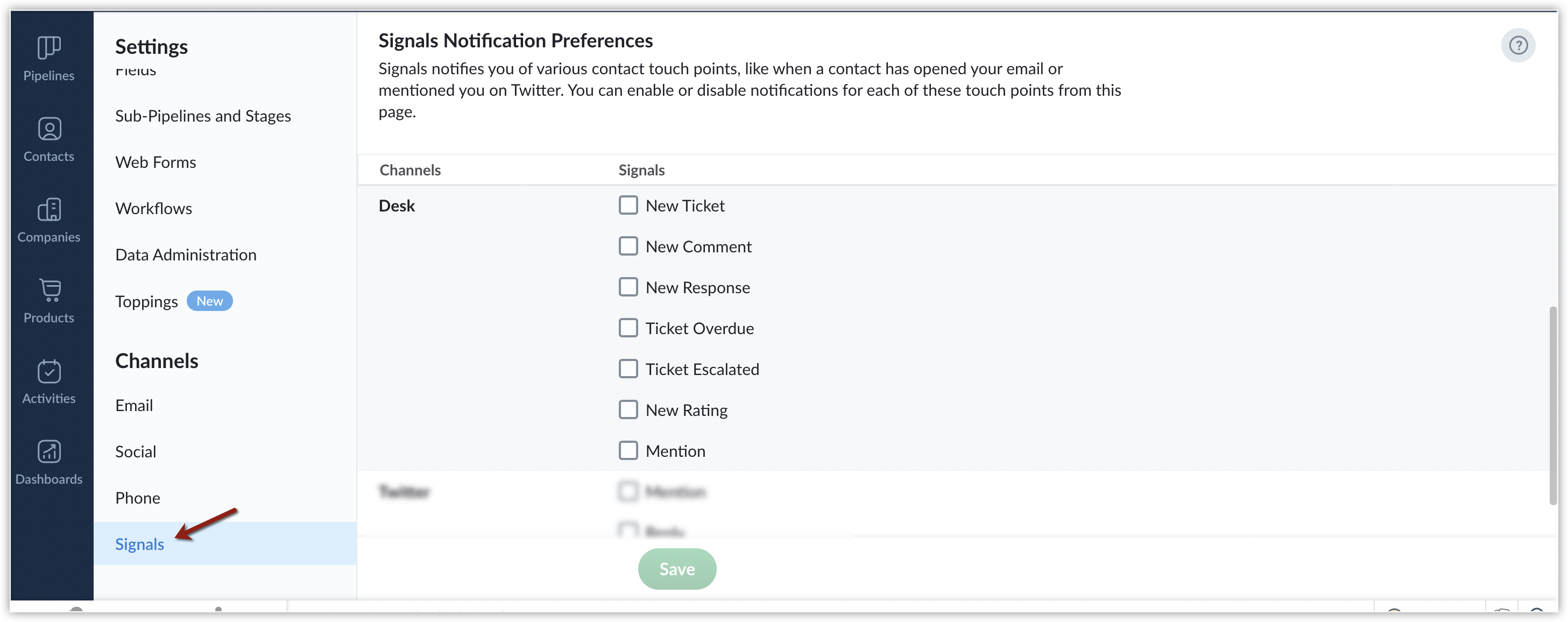Go to Email channel settings
The width and height of the screenshot is (1568, 622).
point(134,405)
